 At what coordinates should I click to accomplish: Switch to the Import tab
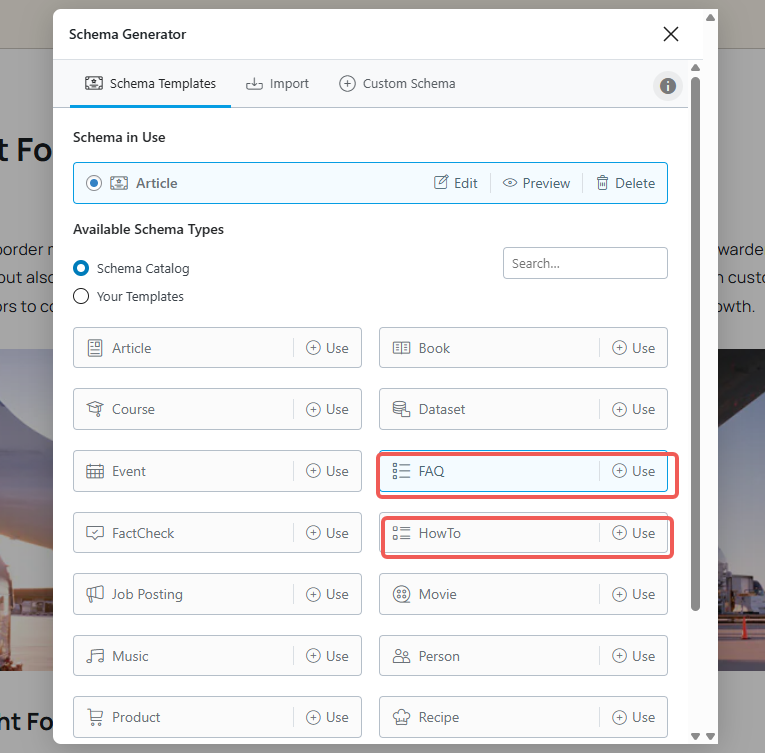tap(277, 84)
